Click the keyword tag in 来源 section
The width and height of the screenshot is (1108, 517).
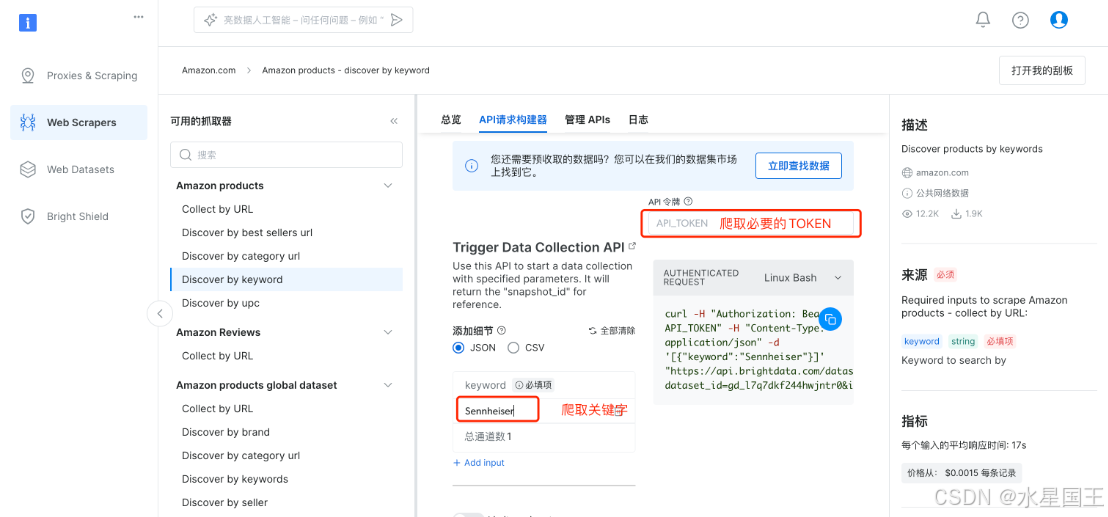(x=922, y=341)
